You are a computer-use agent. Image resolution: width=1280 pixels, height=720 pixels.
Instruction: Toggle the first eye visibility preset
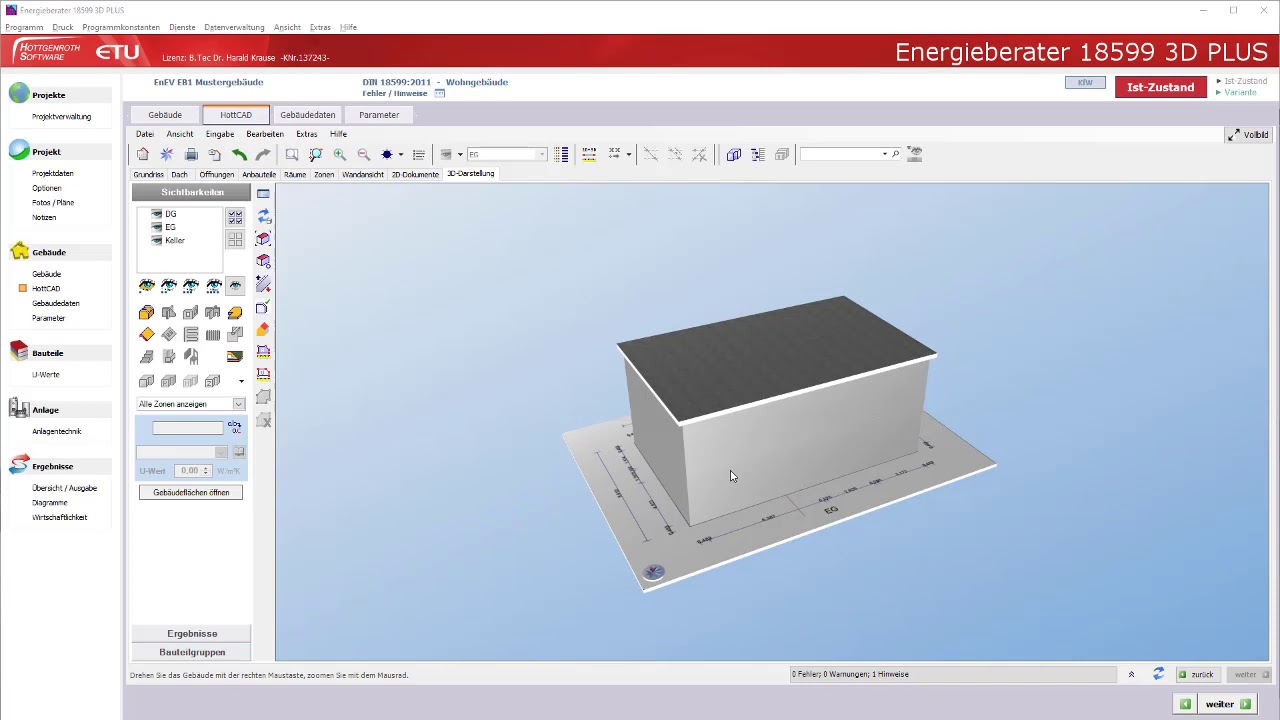[147, 286]
